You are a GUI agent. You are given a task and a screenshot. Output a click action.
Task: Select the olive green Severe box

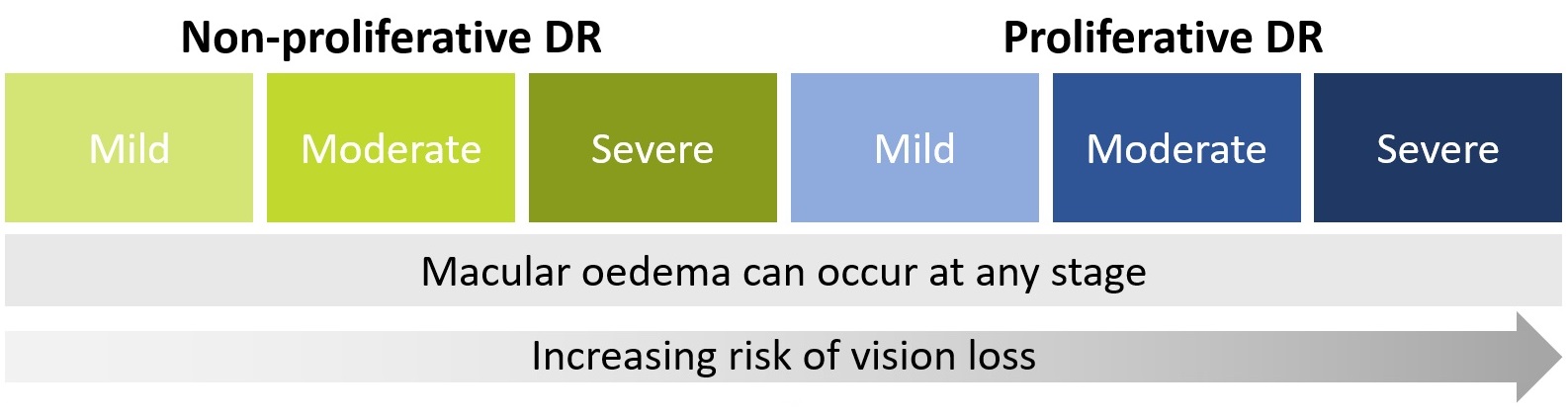click(653, 147)
